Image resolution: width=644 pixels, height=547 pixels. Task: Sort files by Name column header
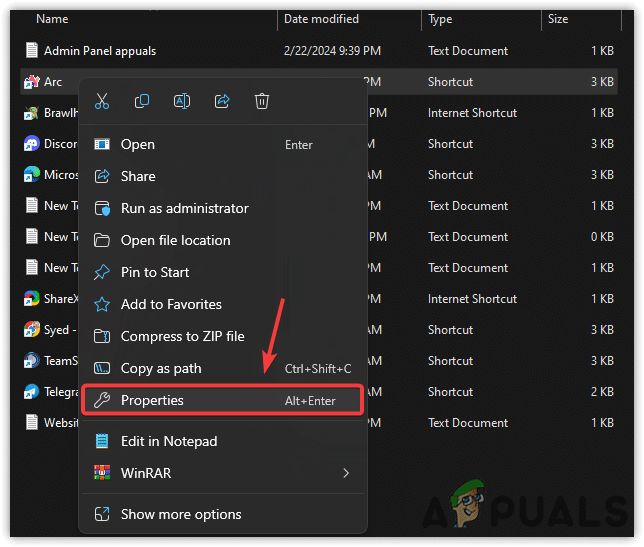[x=52, y=19]
